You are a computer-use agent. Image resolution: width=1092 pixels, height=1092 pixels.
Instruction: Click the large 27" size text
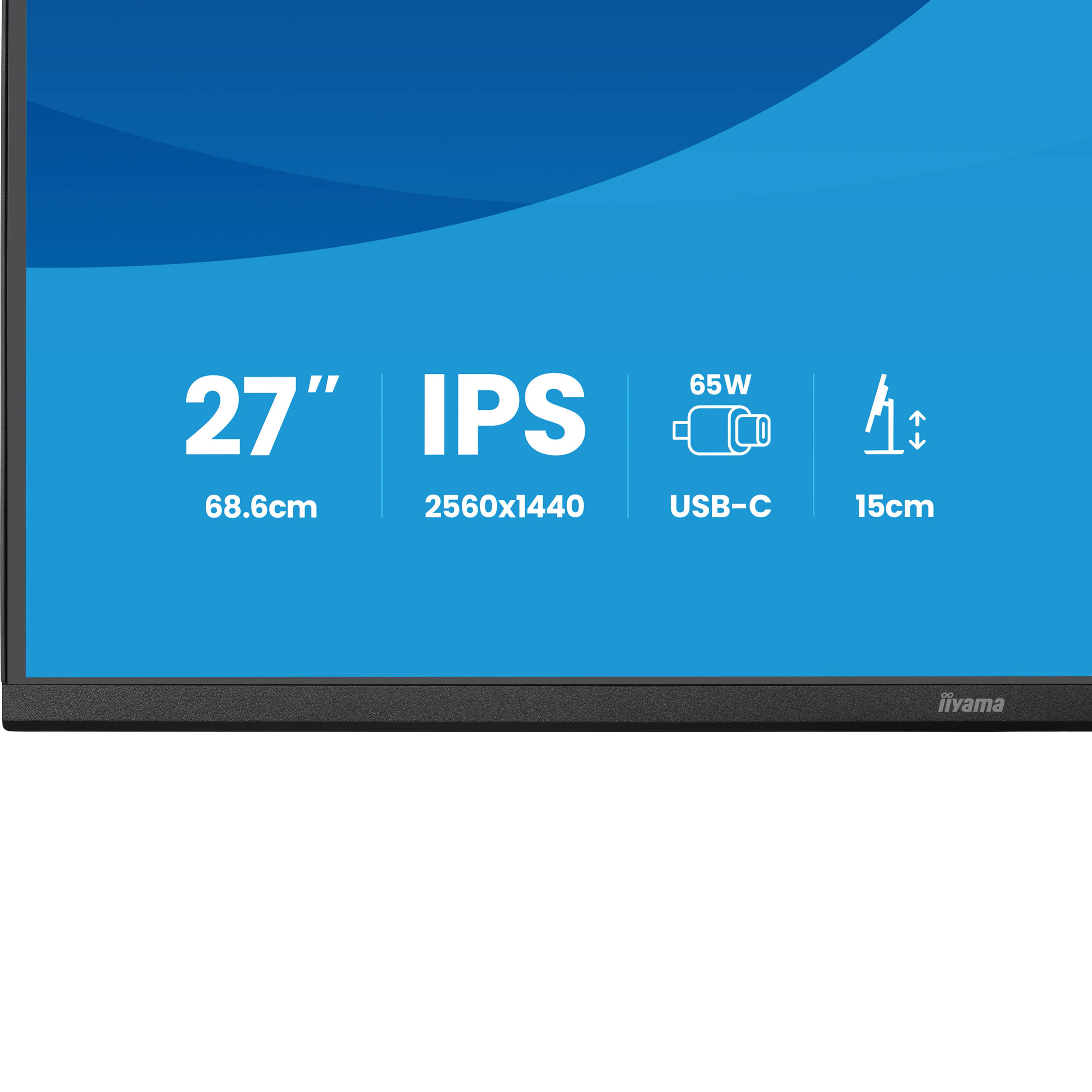(x=262, y=415)
